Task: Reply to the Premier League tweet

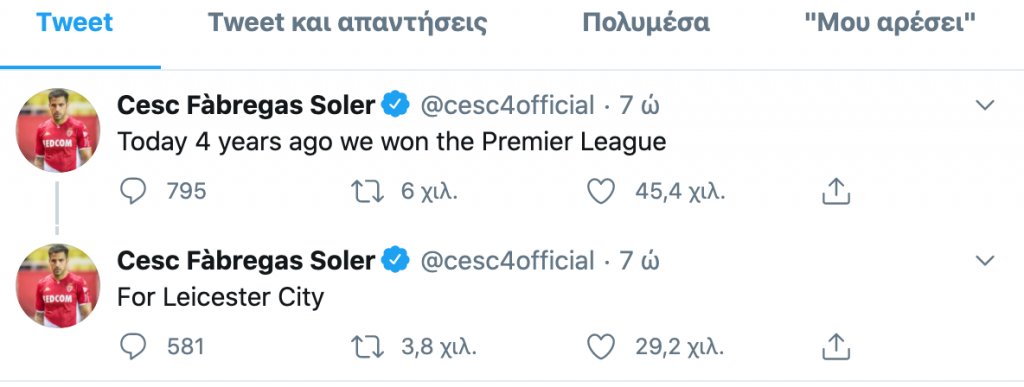Action: pyautogui.click(x=133, y=192)
